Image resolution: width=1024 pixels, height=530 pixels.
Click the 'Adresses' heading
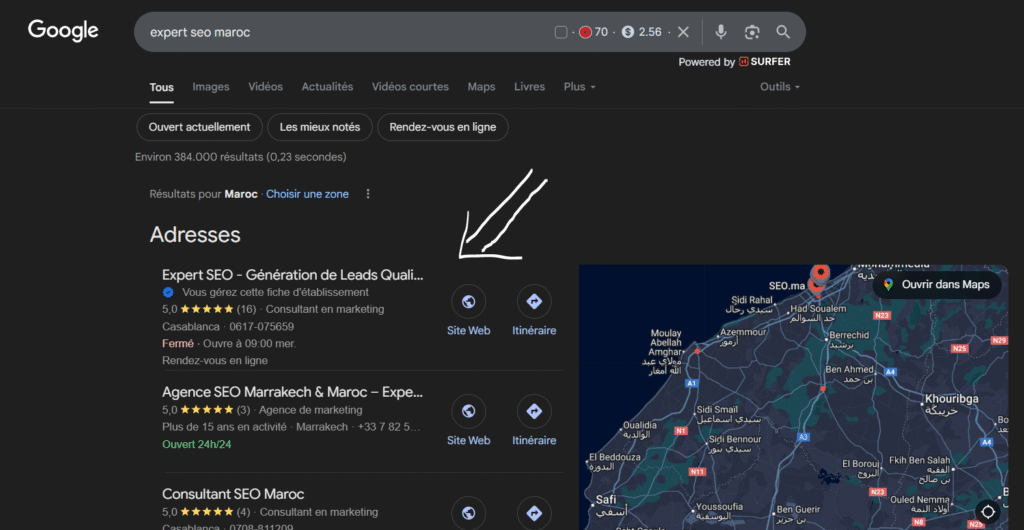(x=195, y=234)
